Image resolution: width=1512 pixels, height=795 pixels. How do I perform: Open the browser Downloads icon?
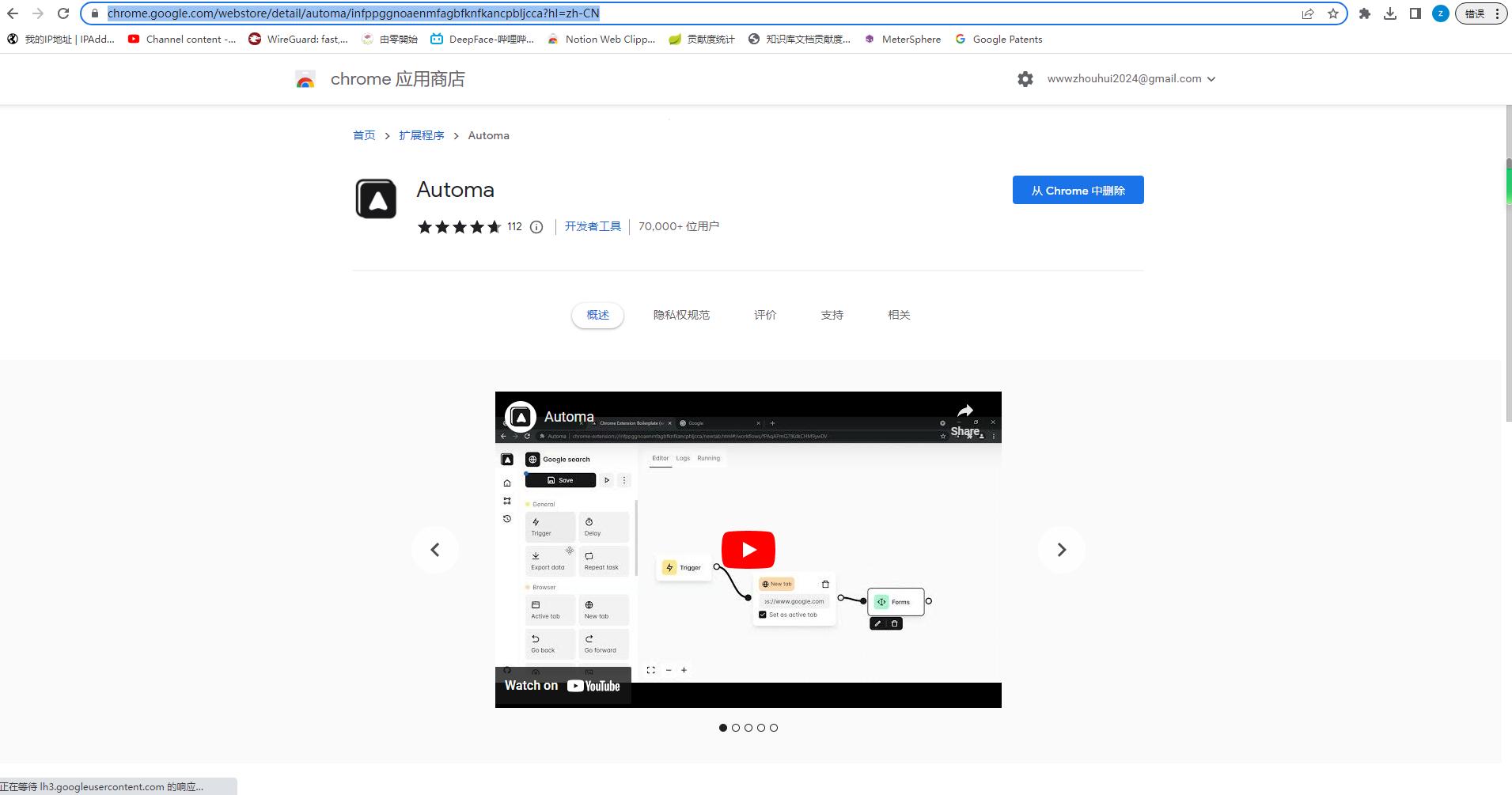[1390, 13]
